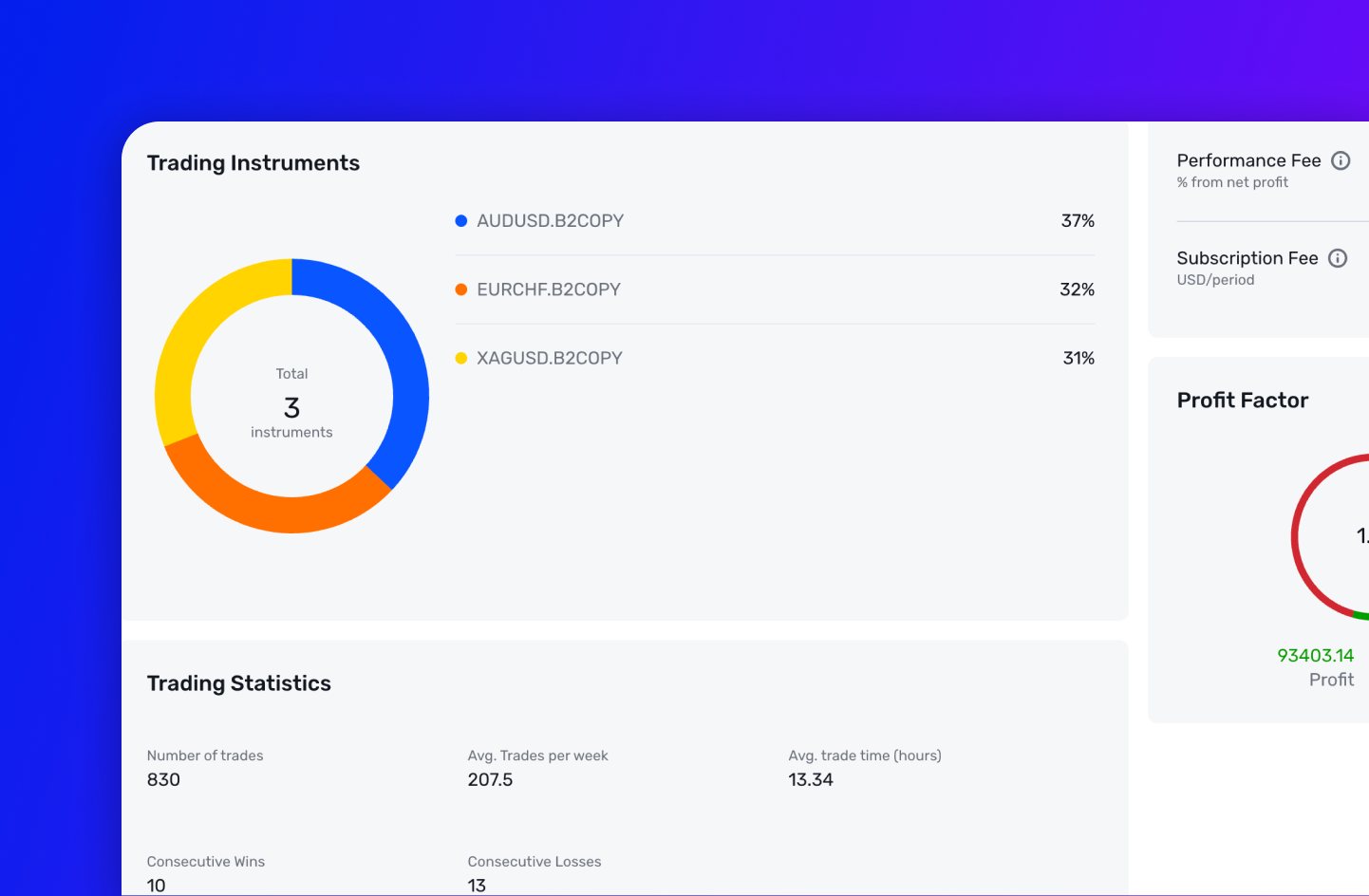Click the 93403.14 Profit link
The height and width of the screenshot is (896, 1369).
click(x=1318, y=655)
